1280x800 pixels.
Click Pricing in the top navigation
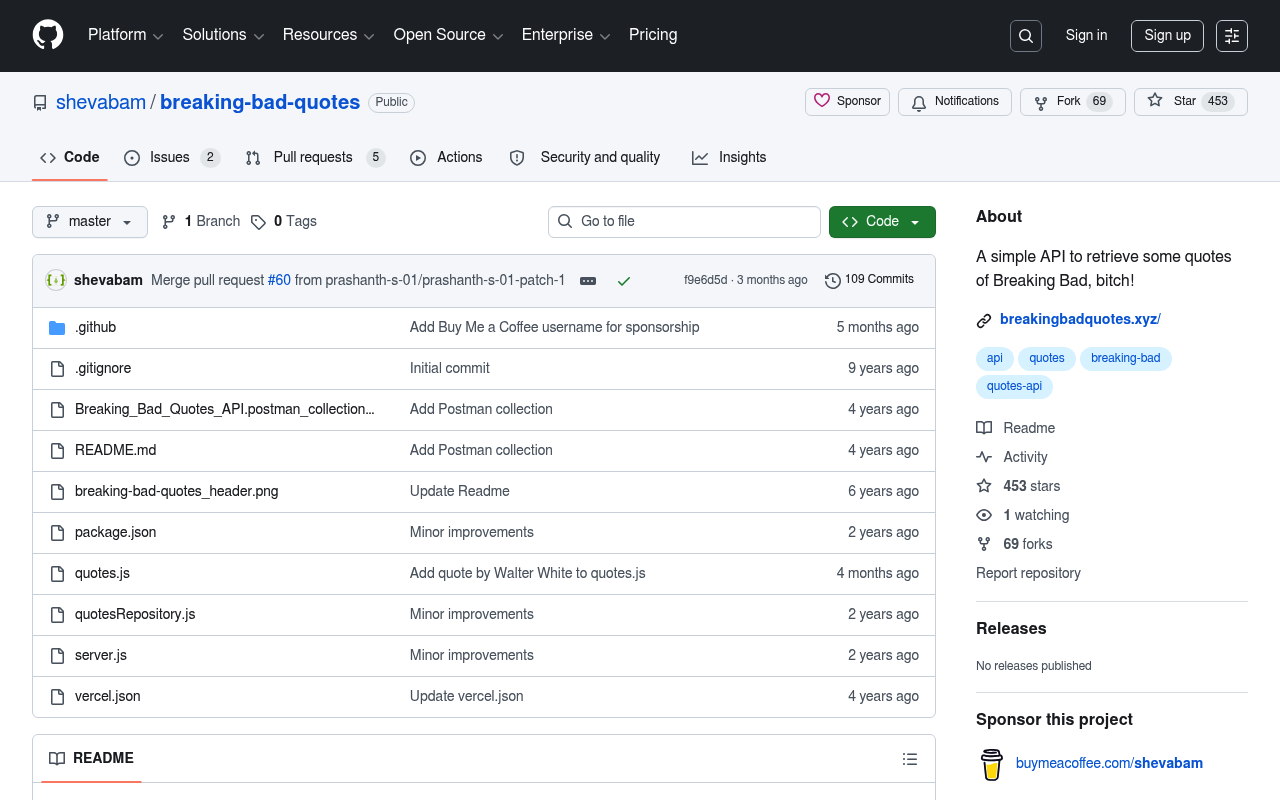[x=653, y=35]
